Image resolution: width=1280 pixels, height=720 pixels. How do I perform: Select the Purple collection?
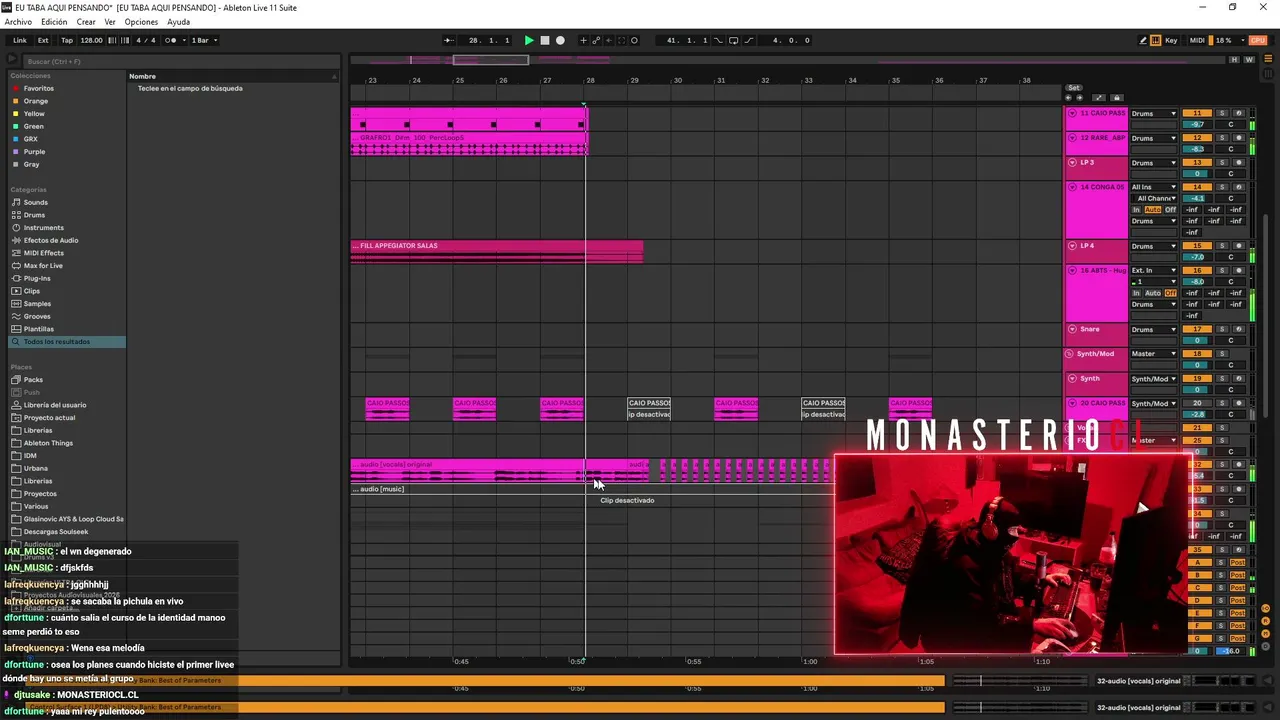35,152
